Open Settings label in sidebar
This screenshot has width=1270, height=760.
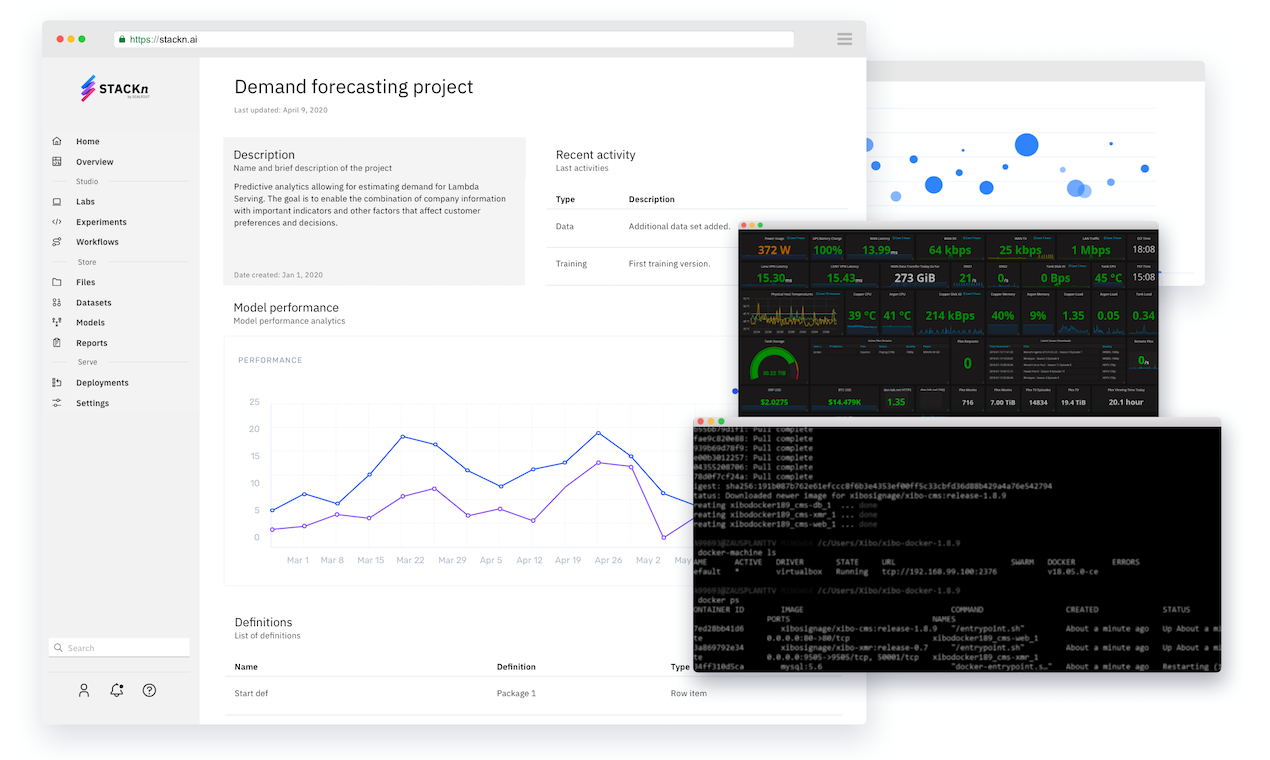(x=93, y=403)
